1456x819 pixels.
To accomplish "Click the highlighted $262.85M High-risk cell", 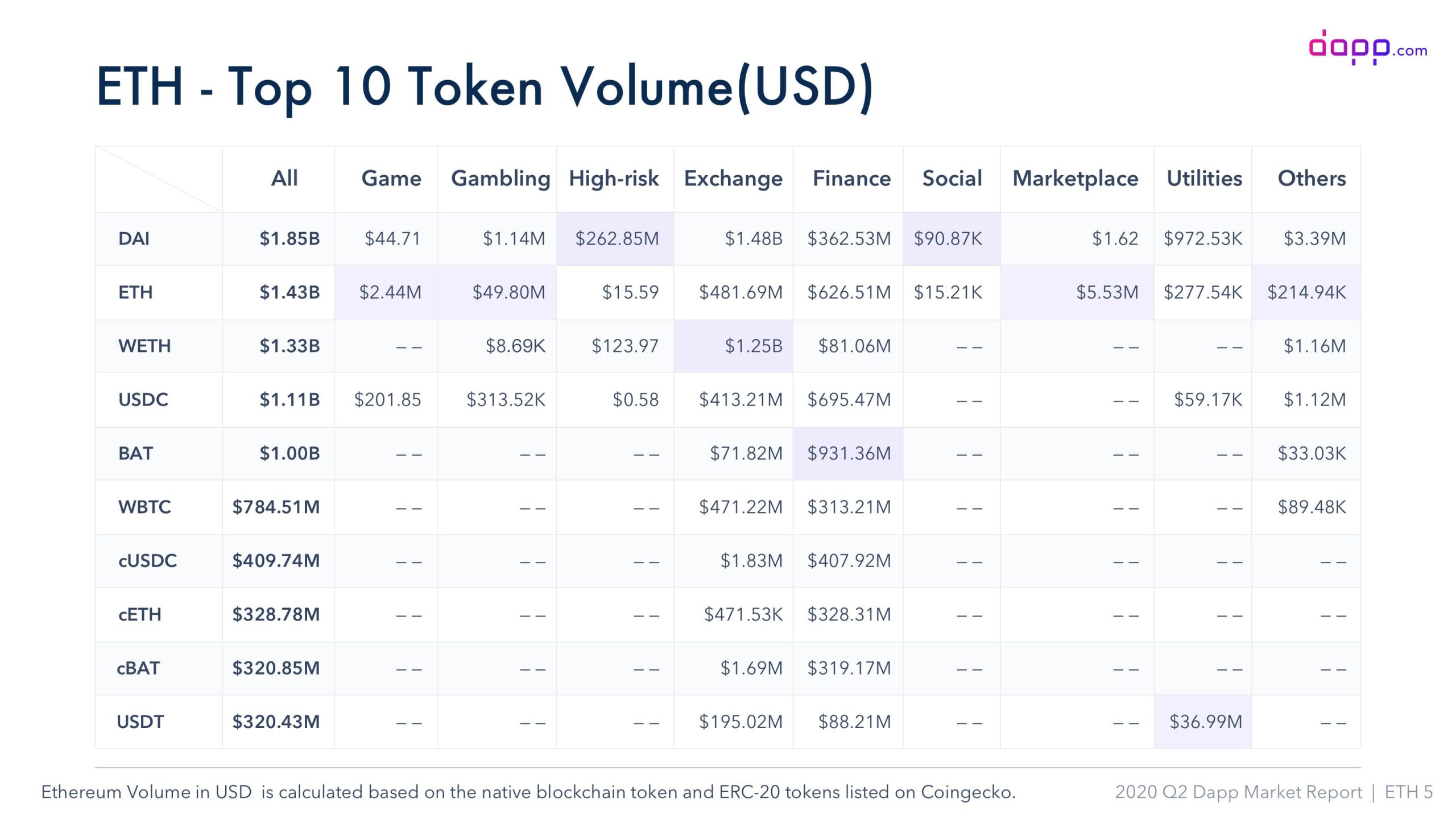I will tap(617, 238).
